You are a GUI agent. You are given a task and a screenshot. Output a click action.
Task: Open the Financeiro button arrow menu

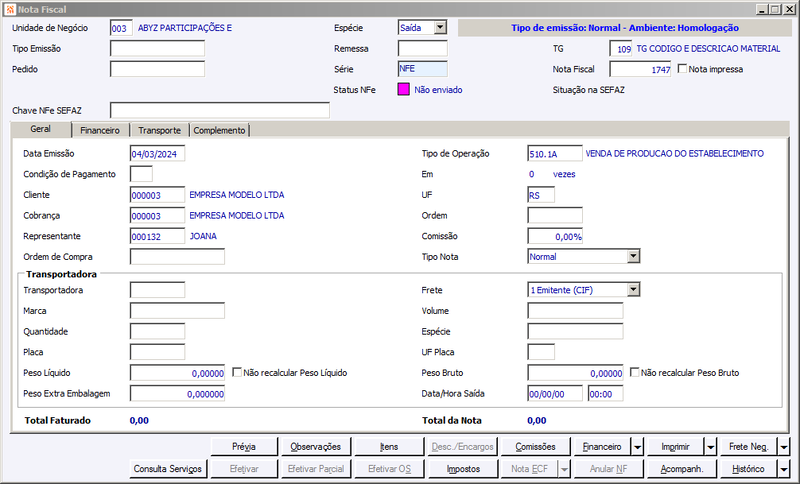click(x=638, y=447)
